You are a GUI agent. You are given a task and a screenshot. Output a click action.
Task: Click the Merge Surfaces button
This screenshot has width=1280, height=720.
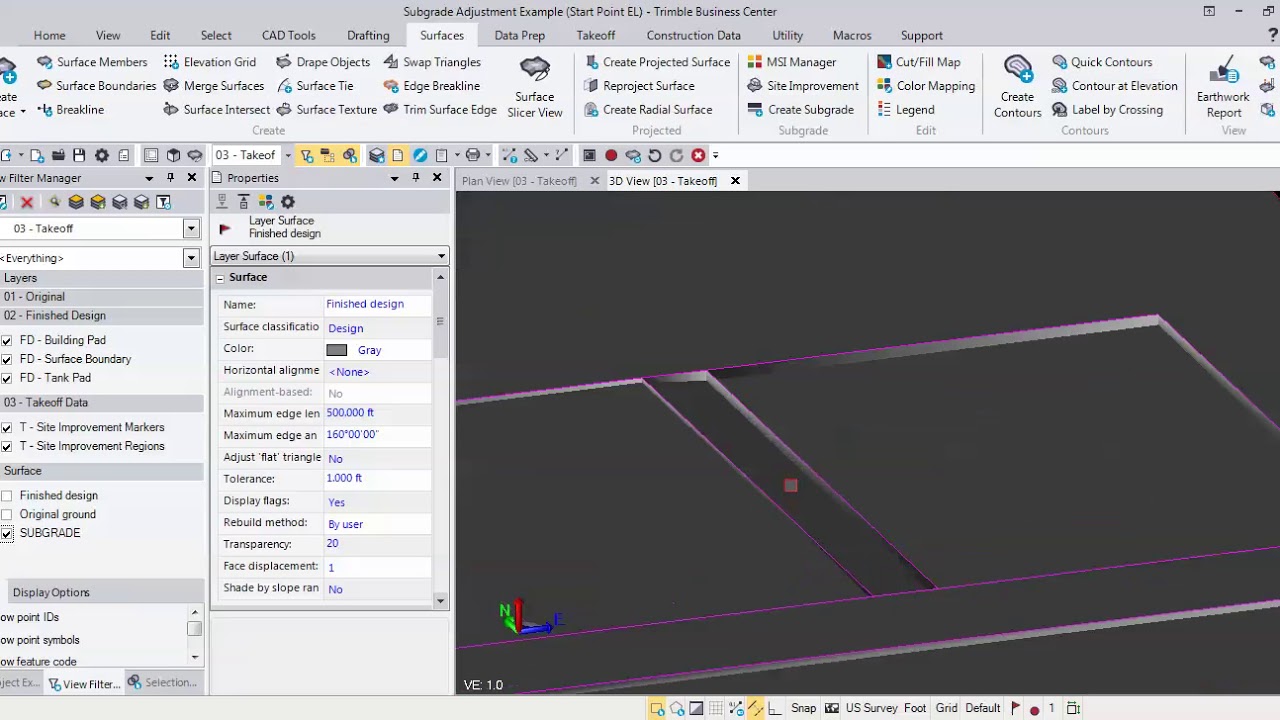coord(213,86)
